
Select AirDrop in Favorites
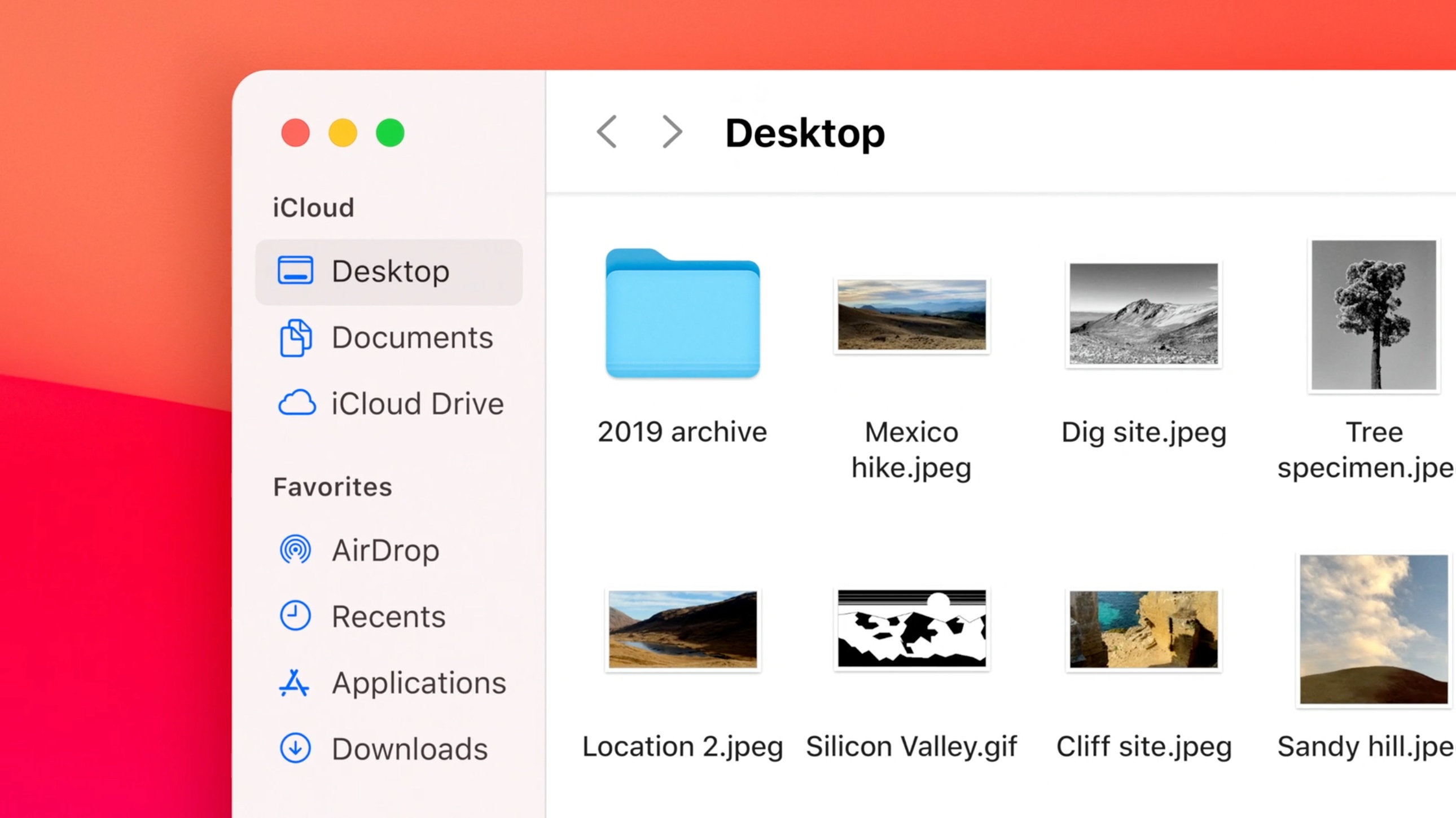tap(385, 549)
